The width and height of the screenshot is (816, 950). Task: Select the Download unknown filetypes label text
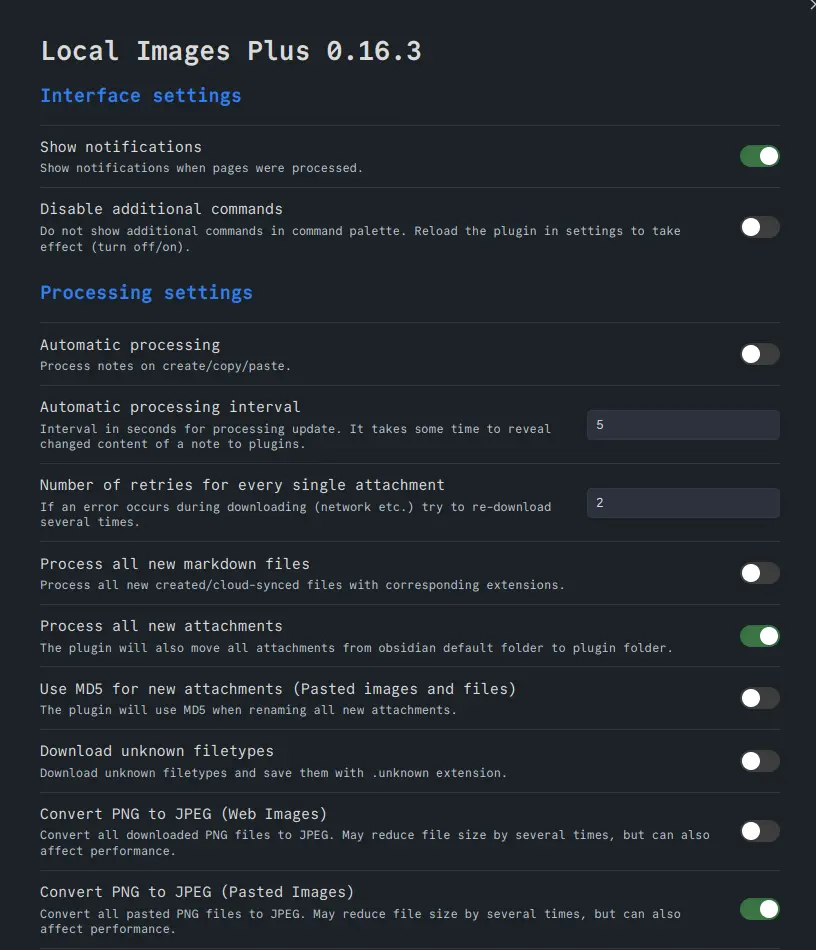click(157, 751)
